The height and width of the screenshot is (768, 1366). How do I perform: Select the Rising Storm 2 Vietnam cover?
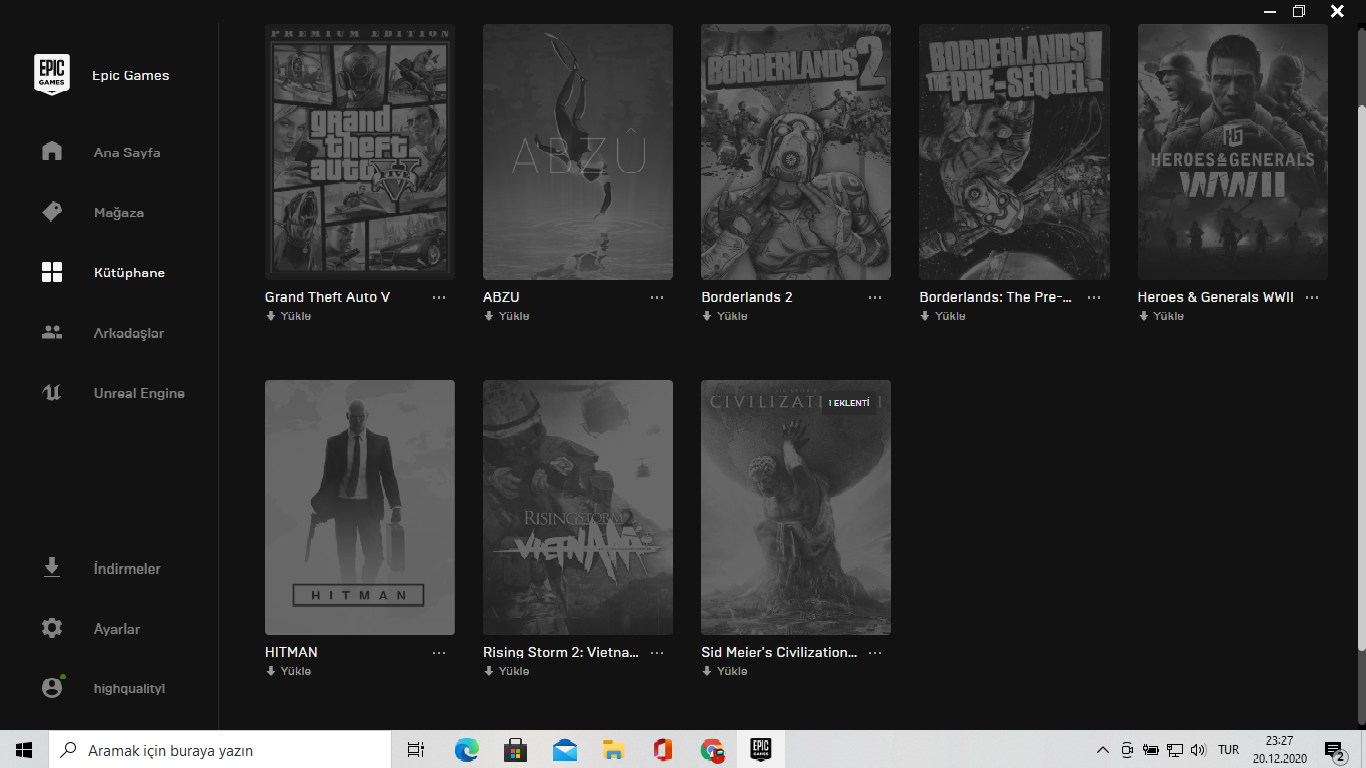coord(578,507)
